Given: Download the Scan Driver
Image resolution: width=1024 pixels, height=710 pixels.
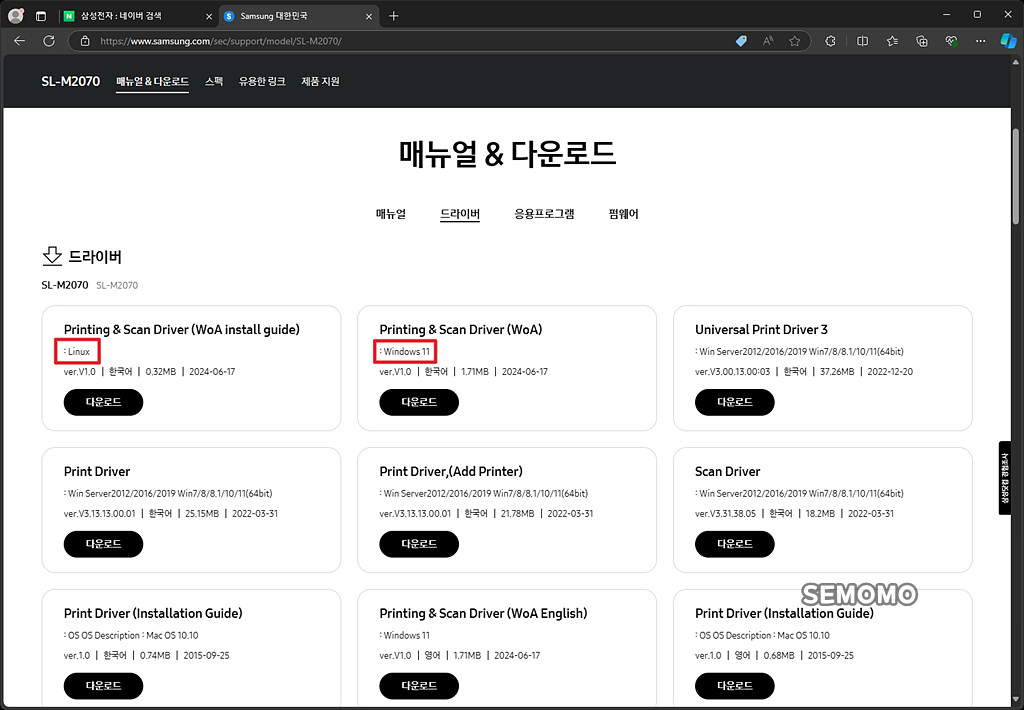Looking at the screenshot, I should tap(735, 544).
